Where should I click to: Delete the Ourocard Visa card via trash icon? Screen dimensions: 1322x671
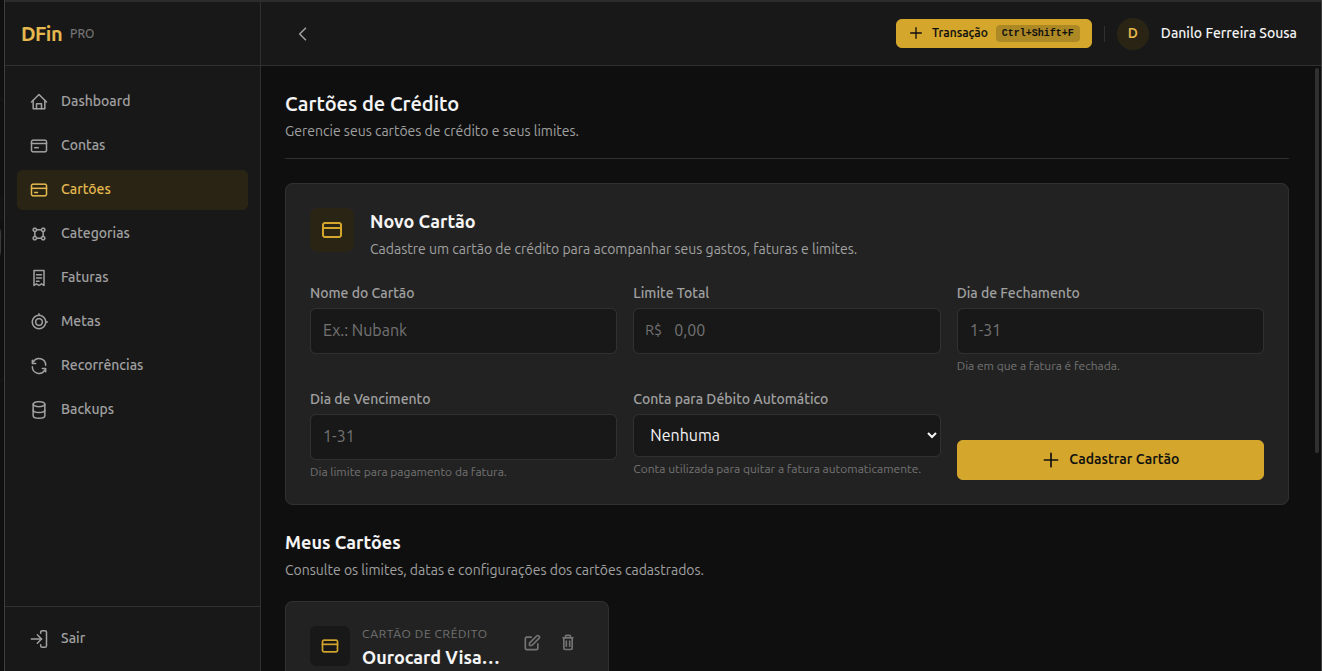(x=568, y=643)
